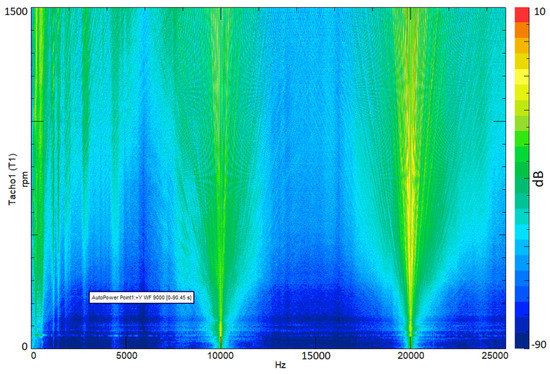Click the 5000 tick label on x-axis
The height and width of the screenshot is (374, 550).
[x=127, y=356]
